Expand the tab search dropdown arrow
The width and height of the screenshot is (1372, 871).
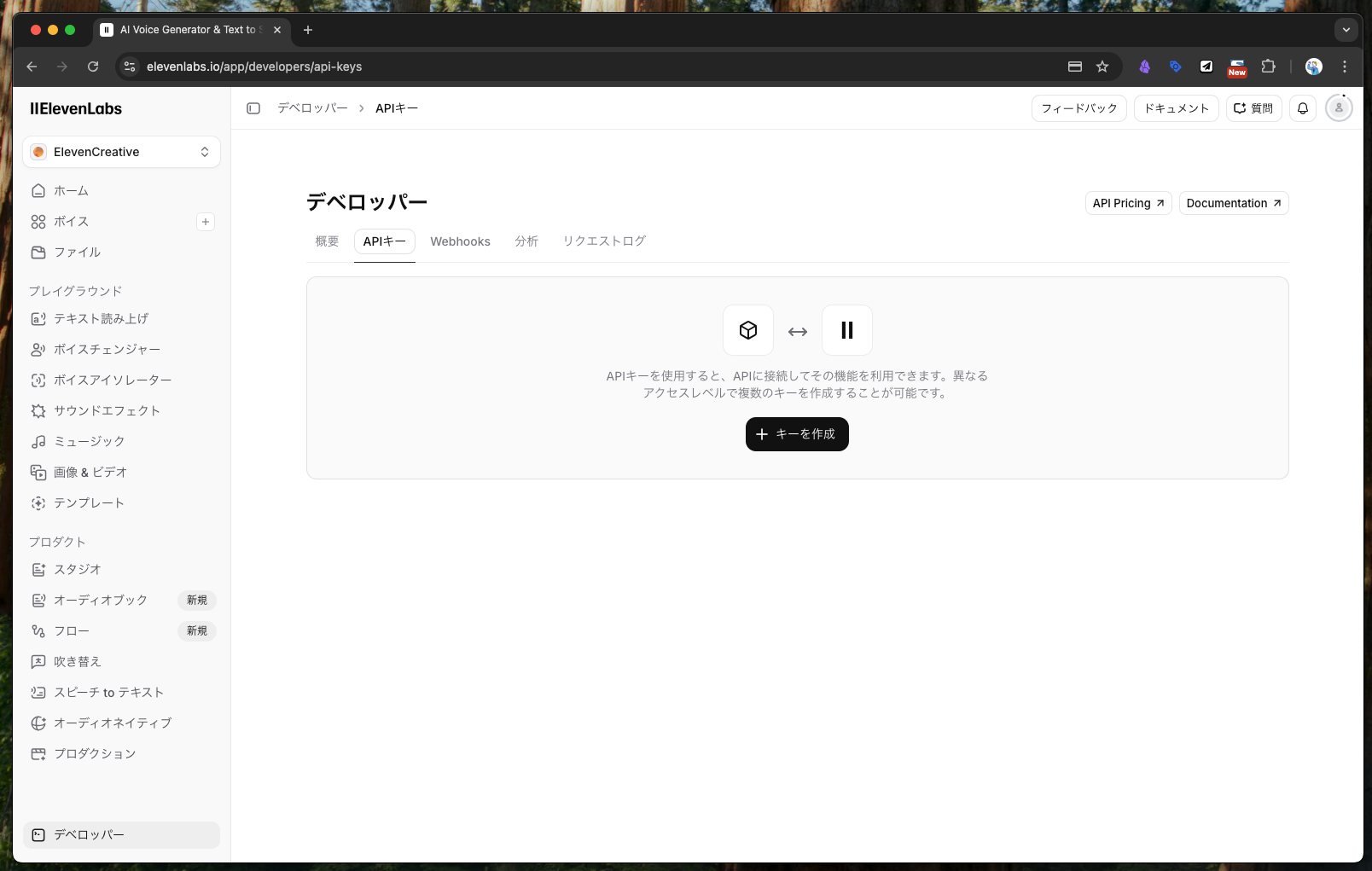click(1346, 30)
